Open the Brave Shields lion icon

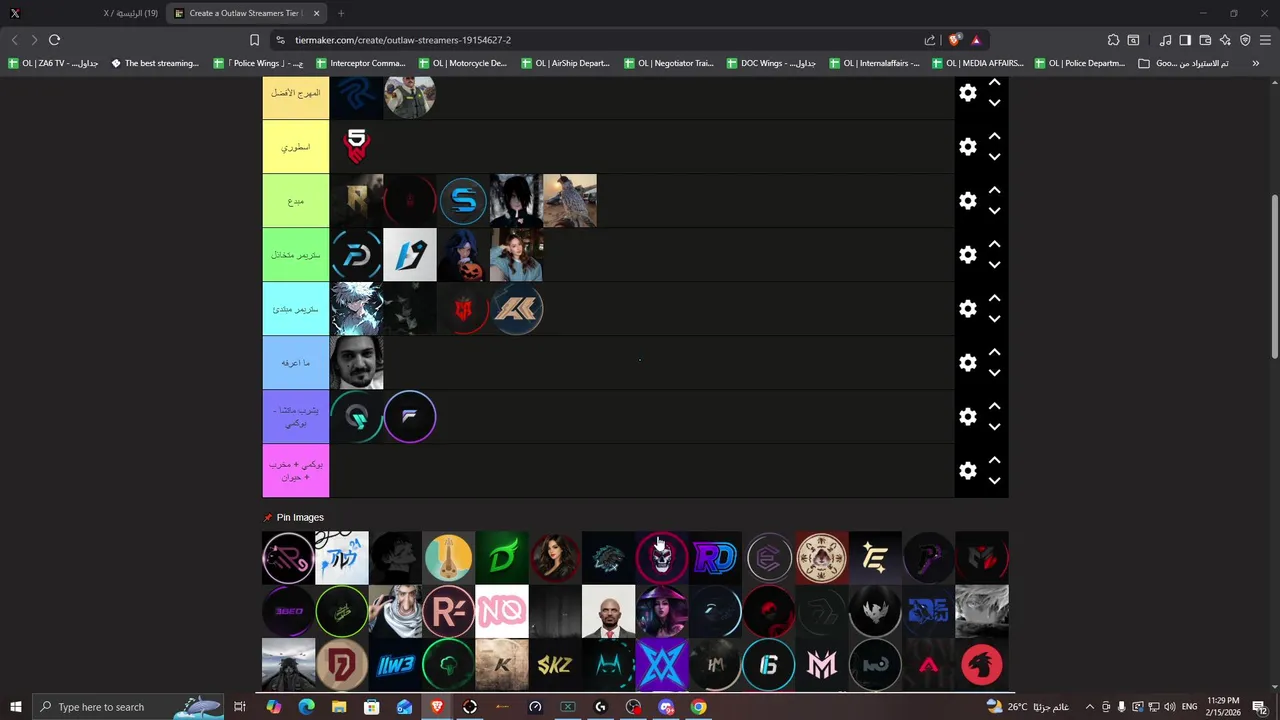tap(955, 40)
